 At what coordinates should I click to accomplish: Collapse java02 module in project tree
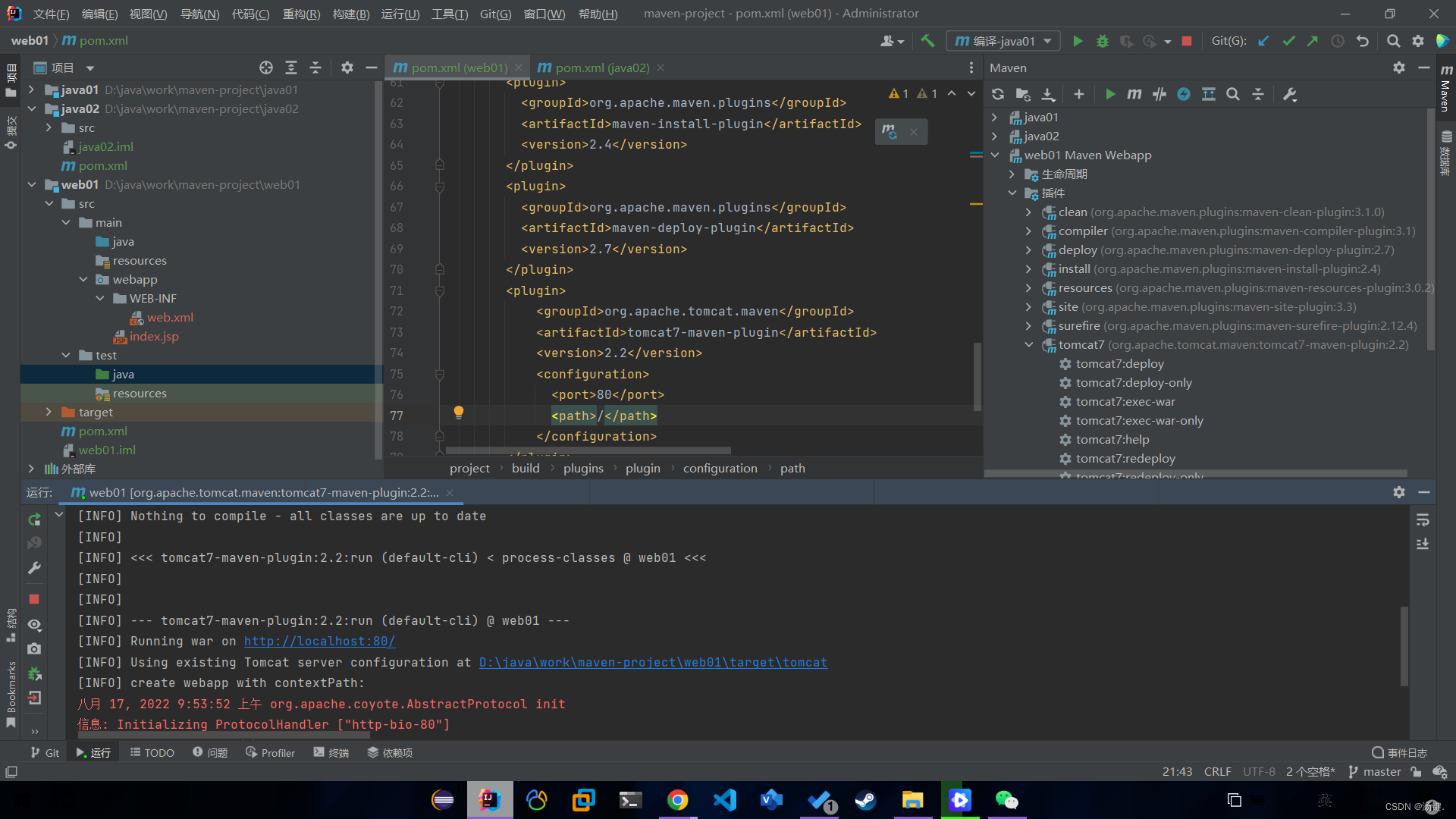click(x=31, y=109)
